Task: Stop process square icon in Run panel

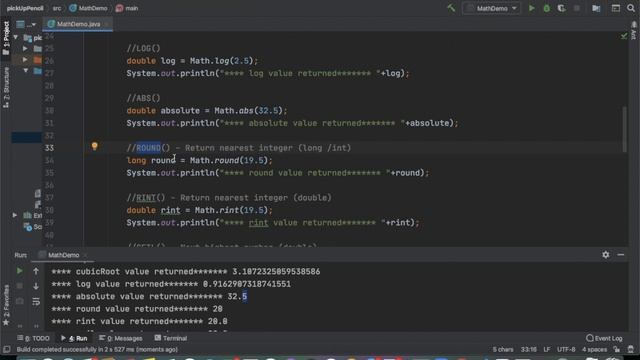Action: click(19, 286)
